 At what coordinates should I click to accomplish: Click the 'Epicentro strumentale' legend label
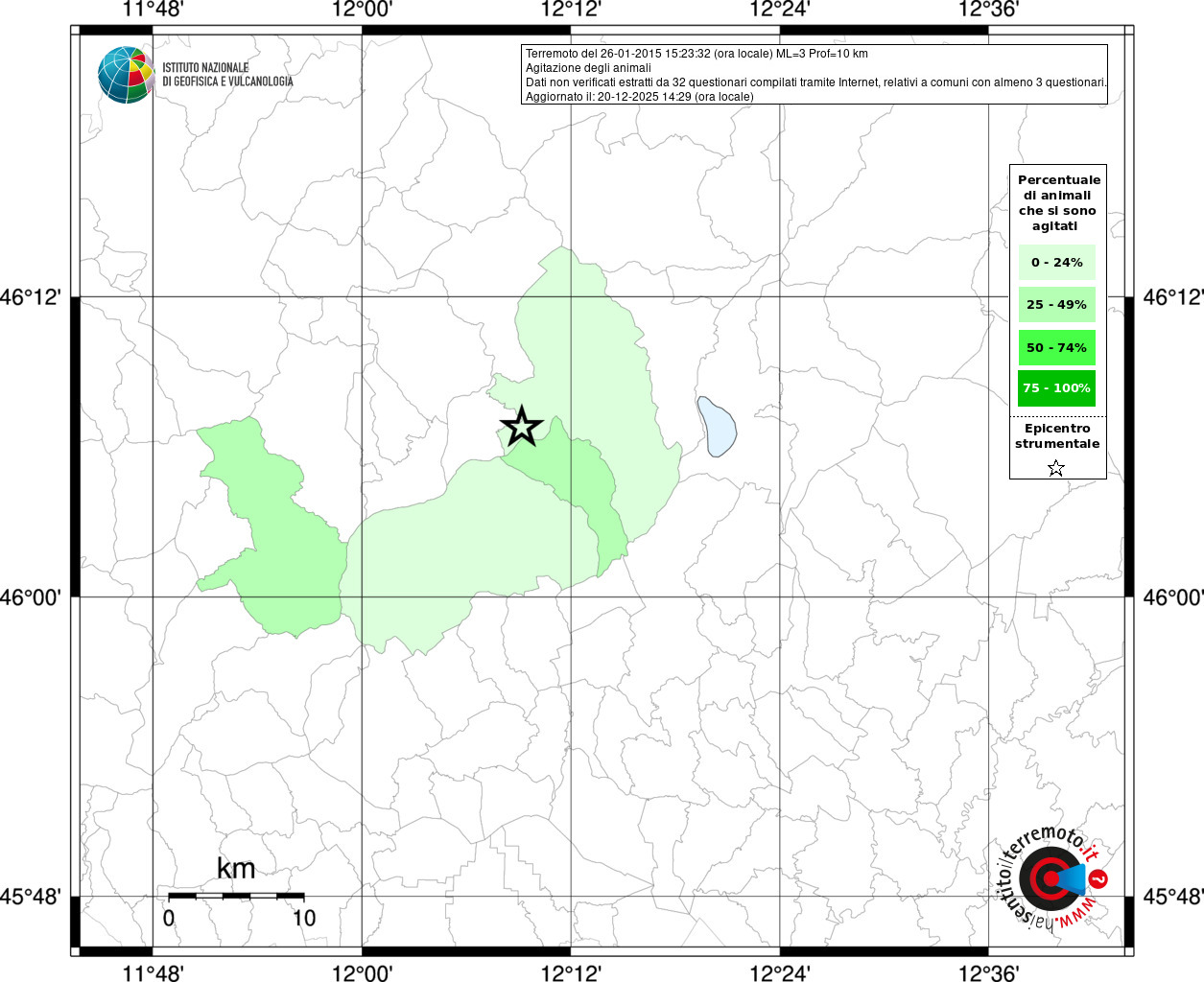tap(1057, 436)
